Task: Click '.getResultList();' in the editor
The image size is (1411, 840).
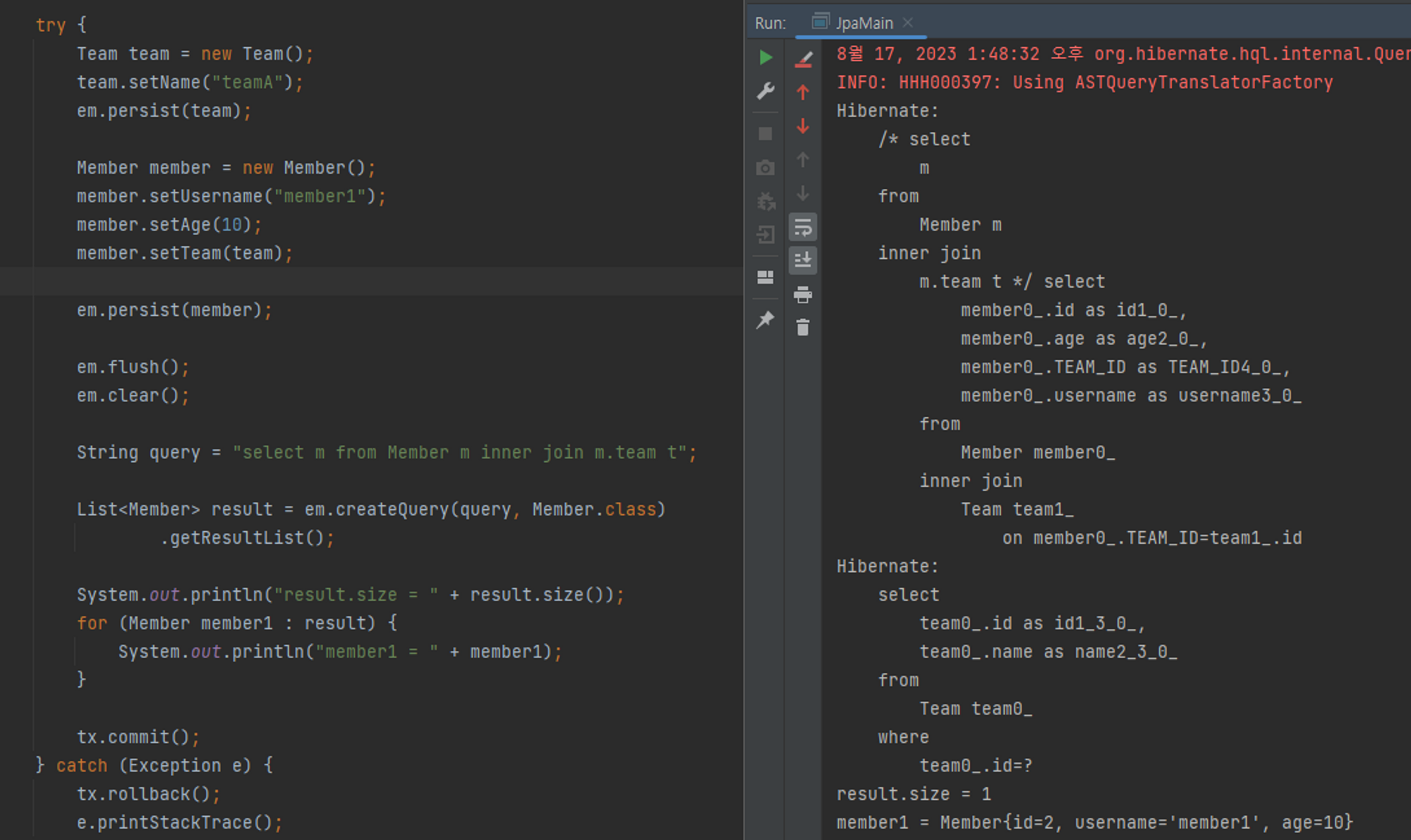Action: [x=247, y=537]
